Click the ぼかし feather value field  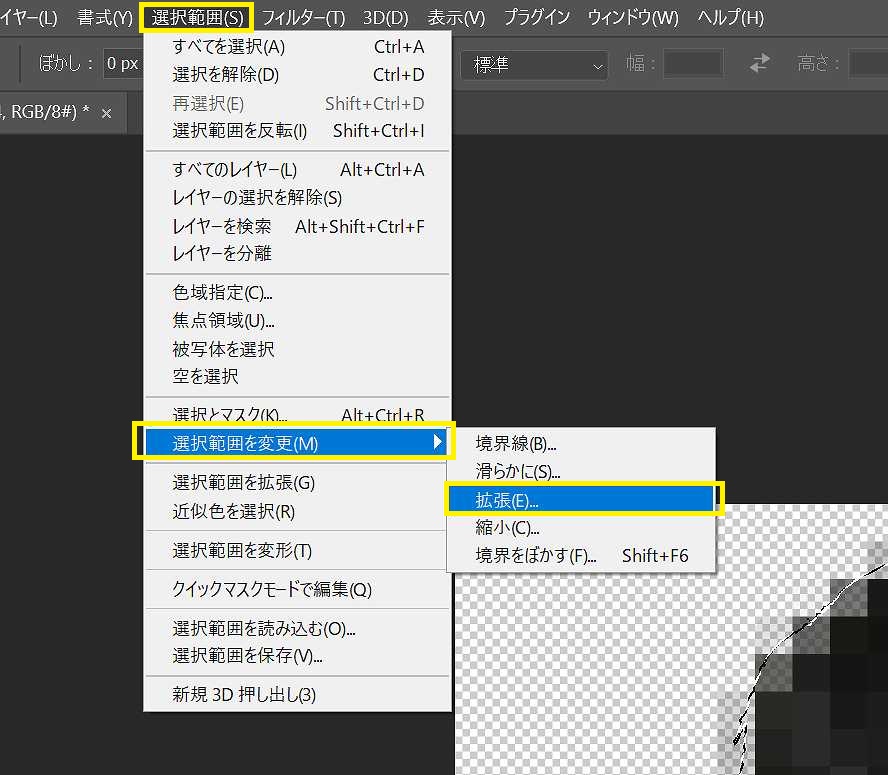(122, 63)
